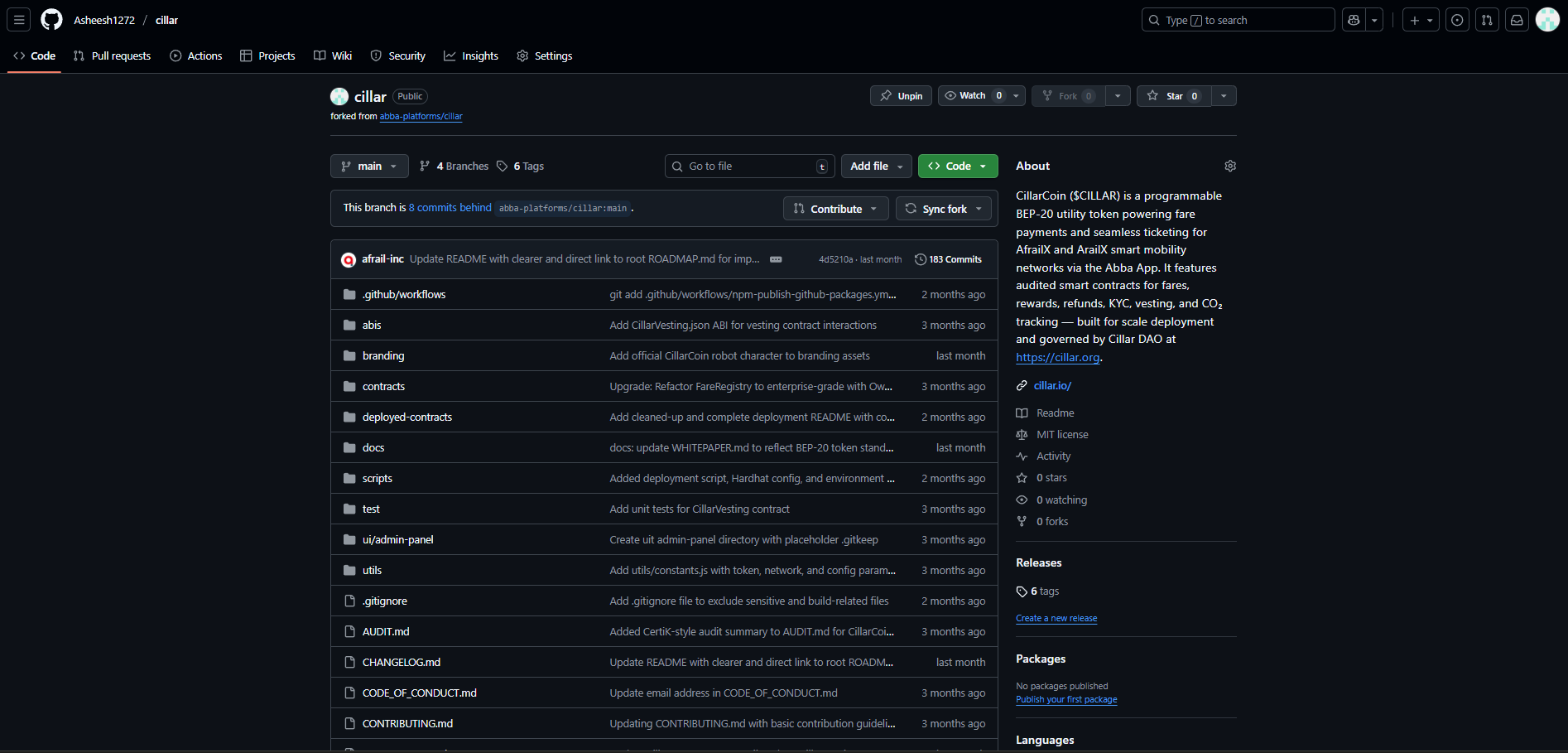Open 6 tags under Releases
The width and height of the screenshot is (1568, 753).
(x=1038, y=591)
